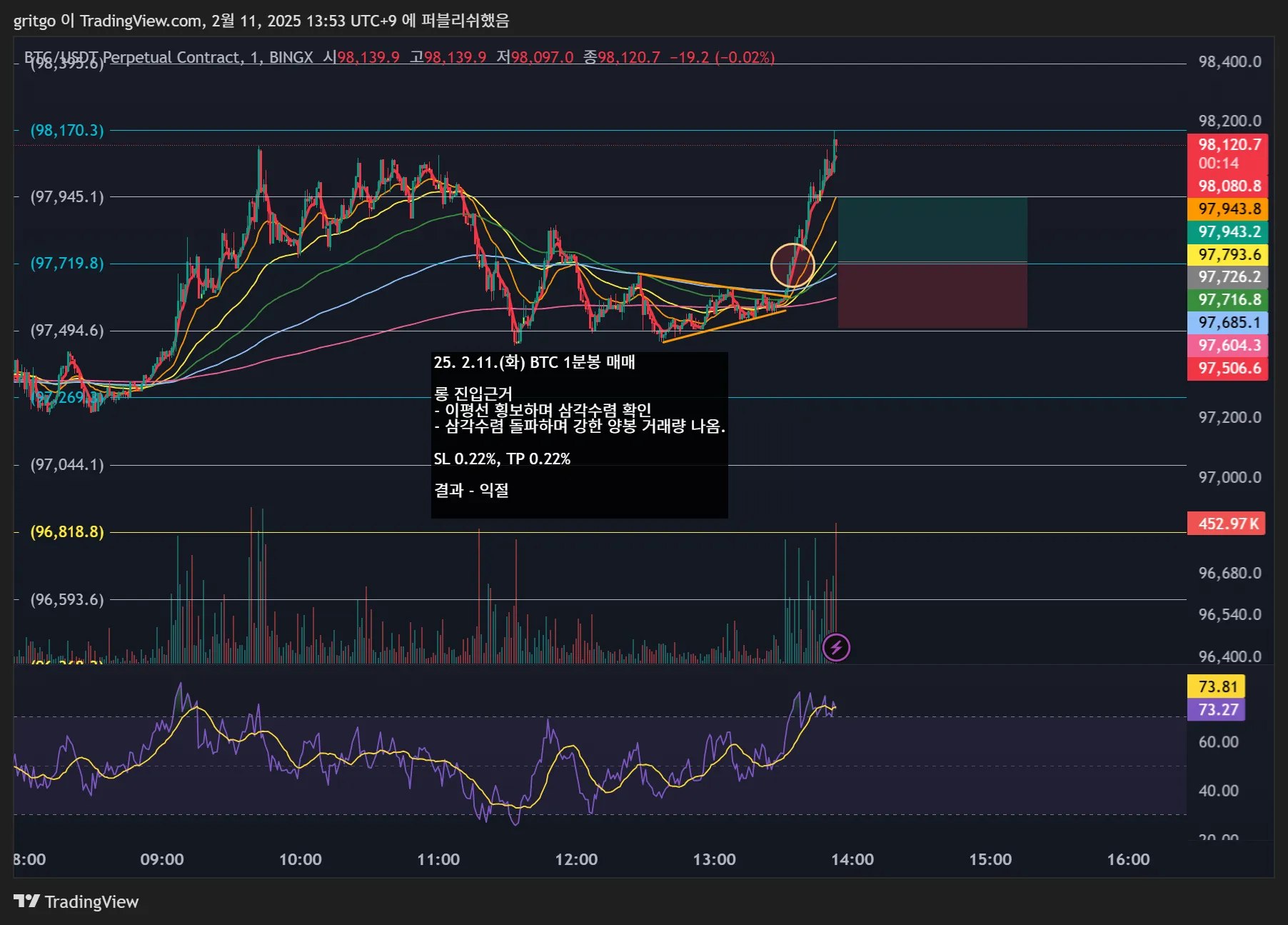This screenshot has height=925, width=1288.
Task: Click the TradingView.com publisher header text
Action: coord(261,21)
